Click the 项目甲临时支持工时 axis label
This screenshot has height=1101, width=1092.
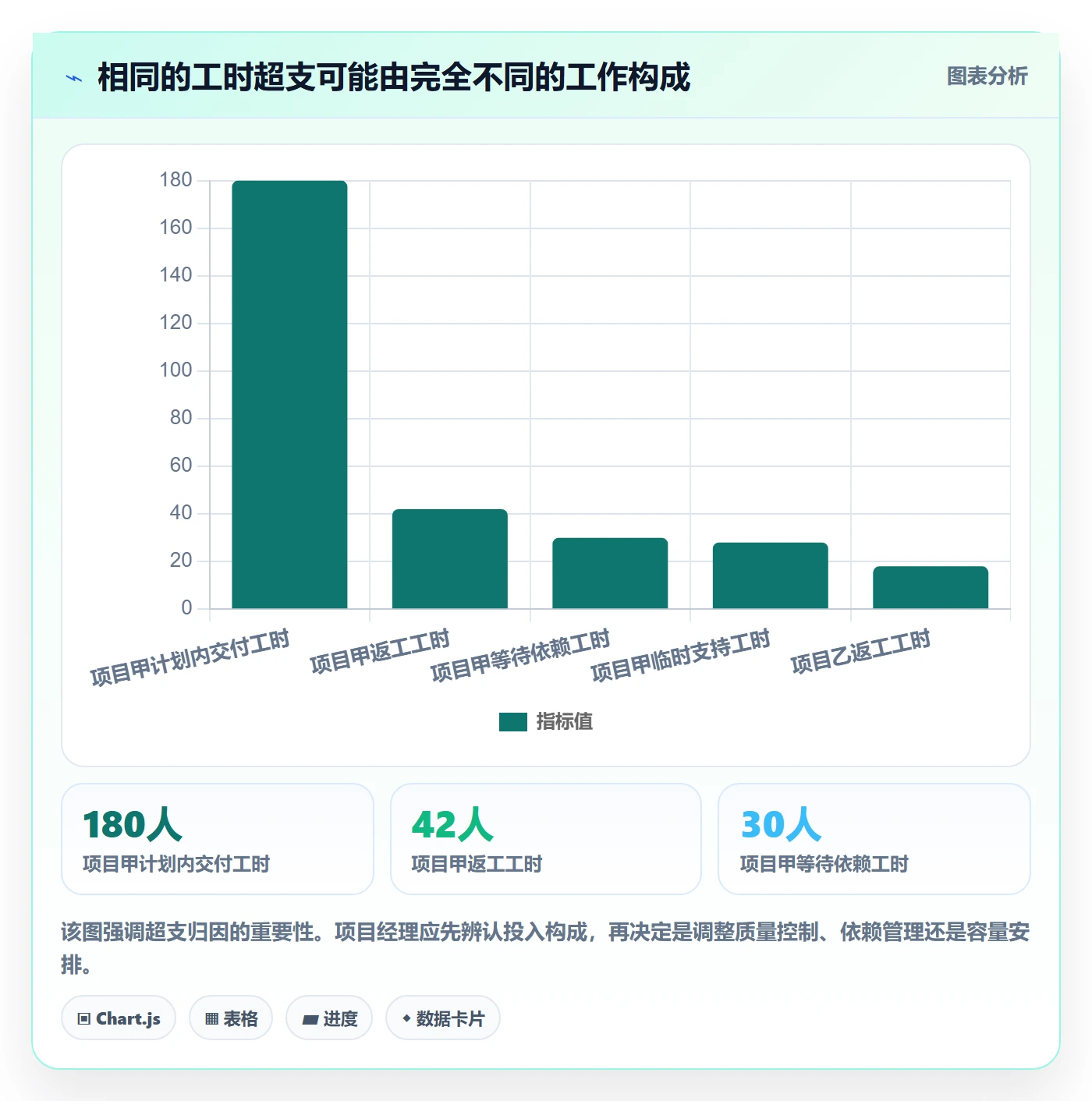click(681, 656)
